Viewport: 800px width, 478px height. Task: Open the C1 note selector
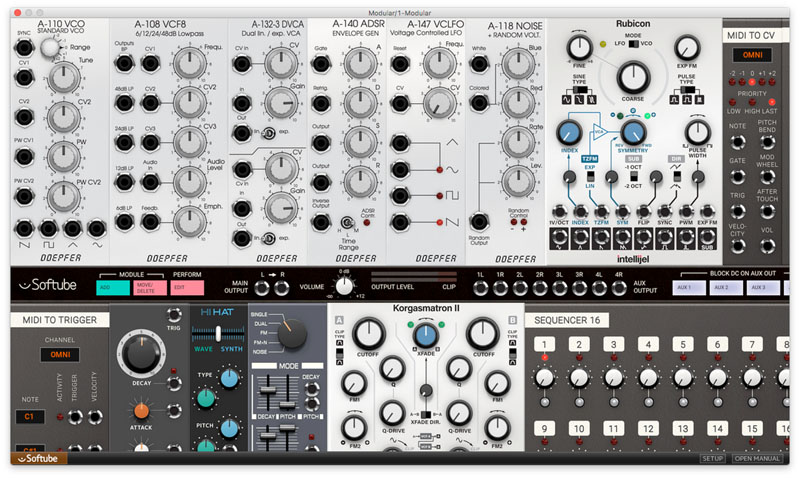[31, 415]
